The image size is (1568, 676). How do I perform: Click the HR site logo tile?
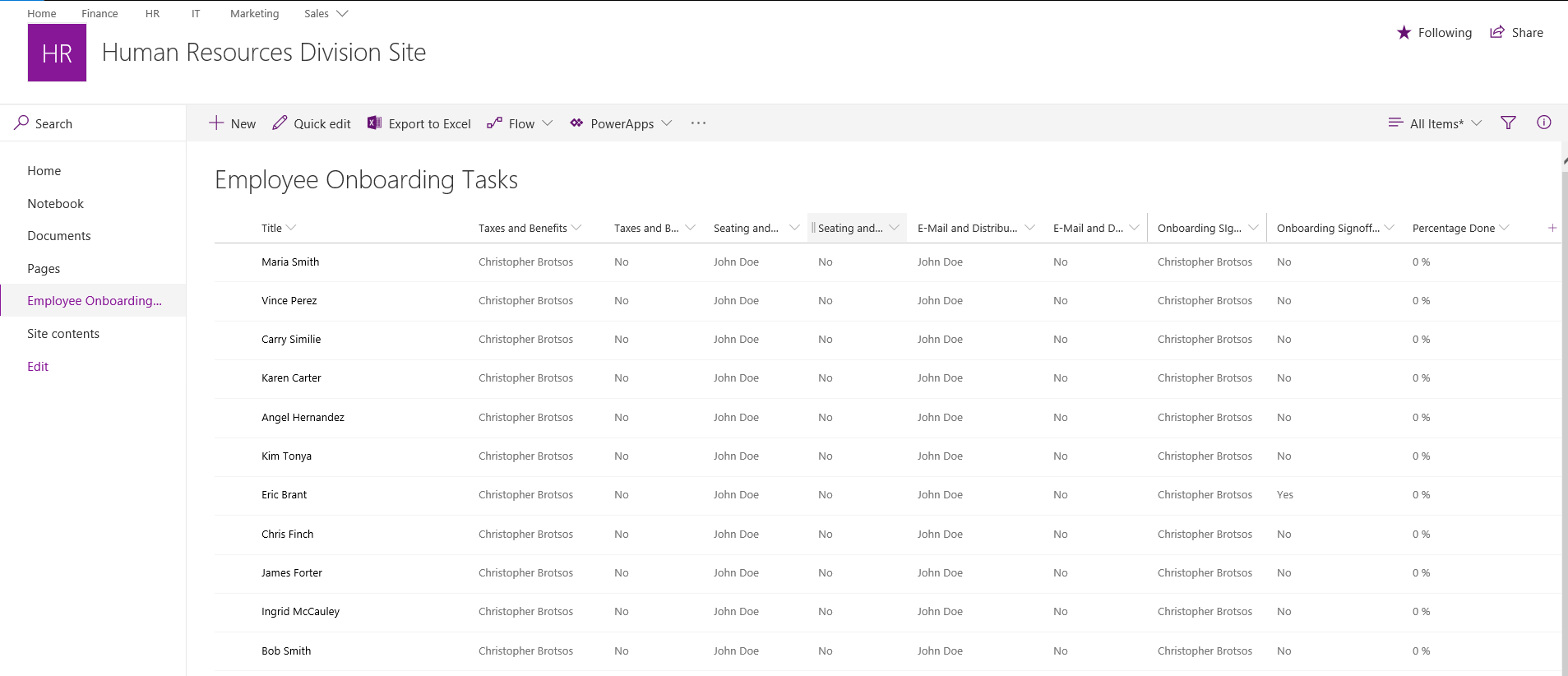coord(57,53)
